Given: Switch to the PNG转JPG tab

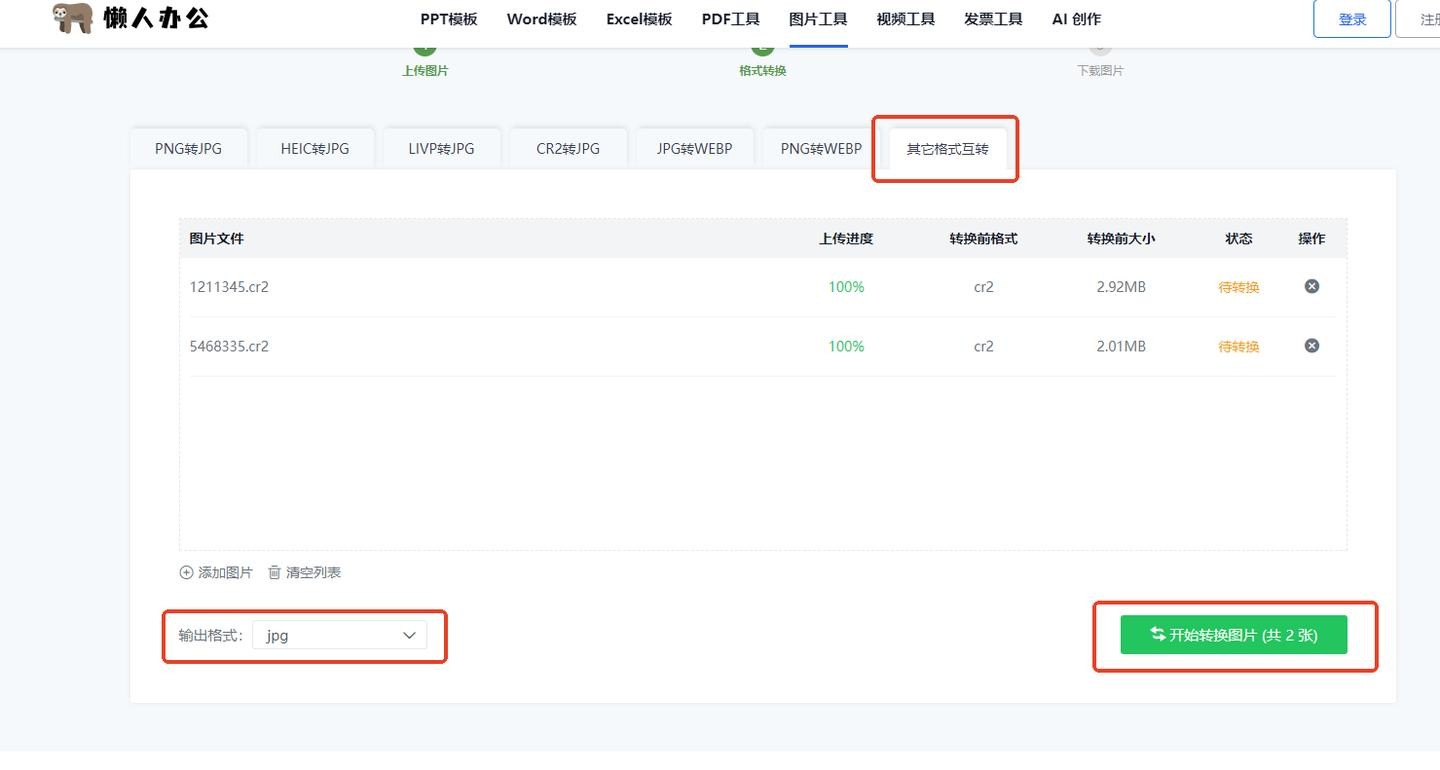Looking at the screenshot, I should (188, 149).
